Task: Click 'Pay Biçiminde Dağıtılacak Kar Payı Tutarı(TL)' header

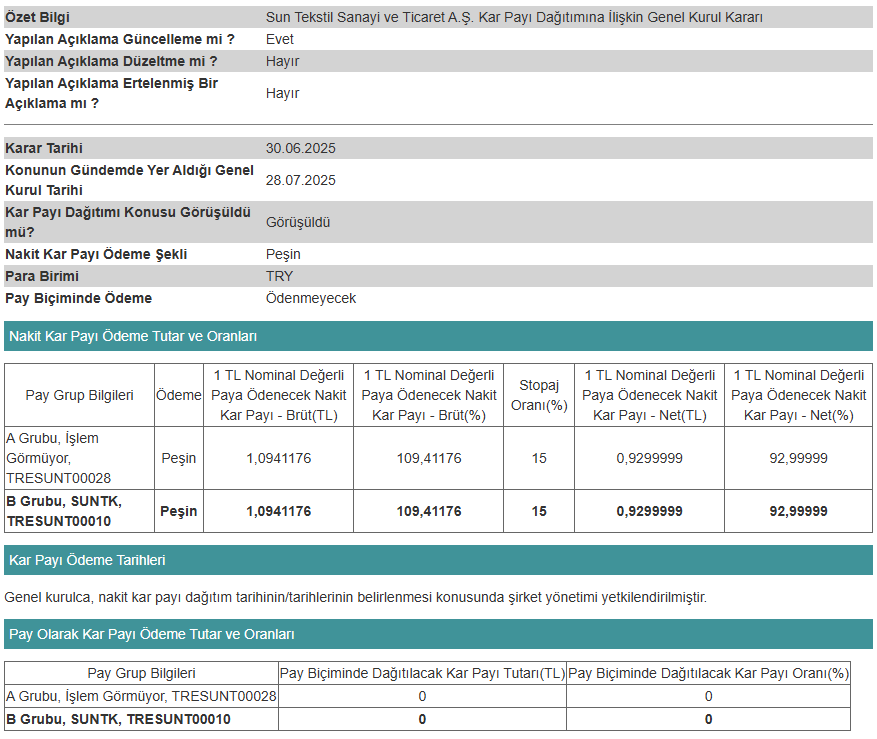Action: (422, 674)
